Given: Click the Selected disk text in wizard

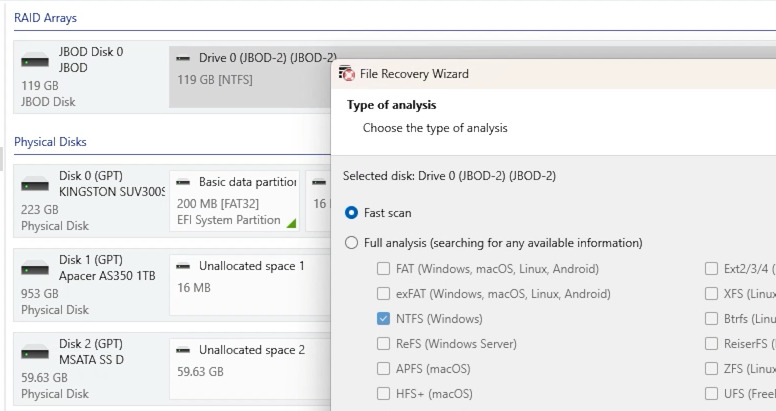Looking at the screenshot, I should (x=449, y=176).
